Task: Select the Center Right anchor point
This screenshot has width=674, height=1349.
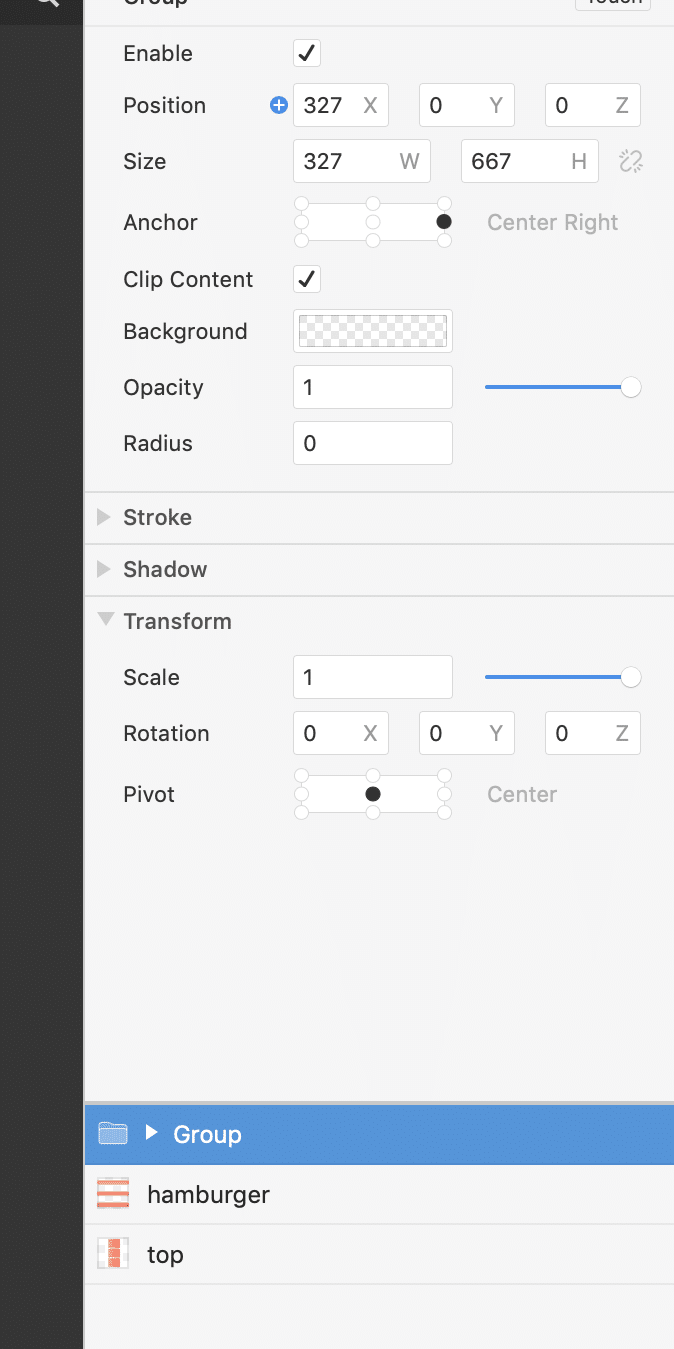Action: [444, 222]
